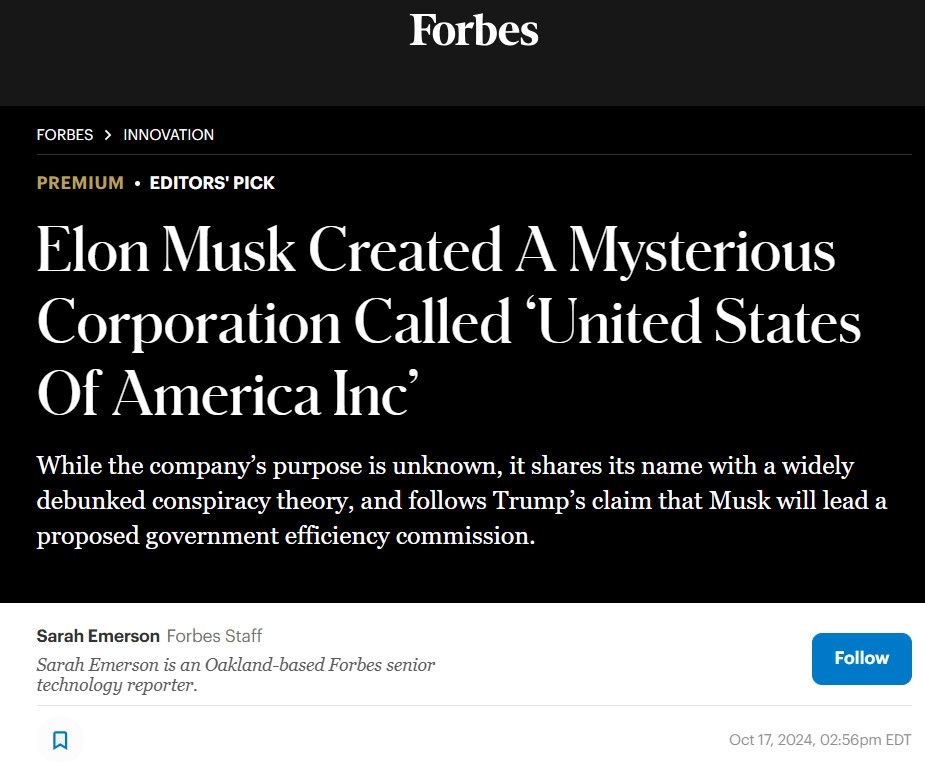The image size is (925, 762).
Task: Click the Forbes logo in the header
Action: pos(473,30)
